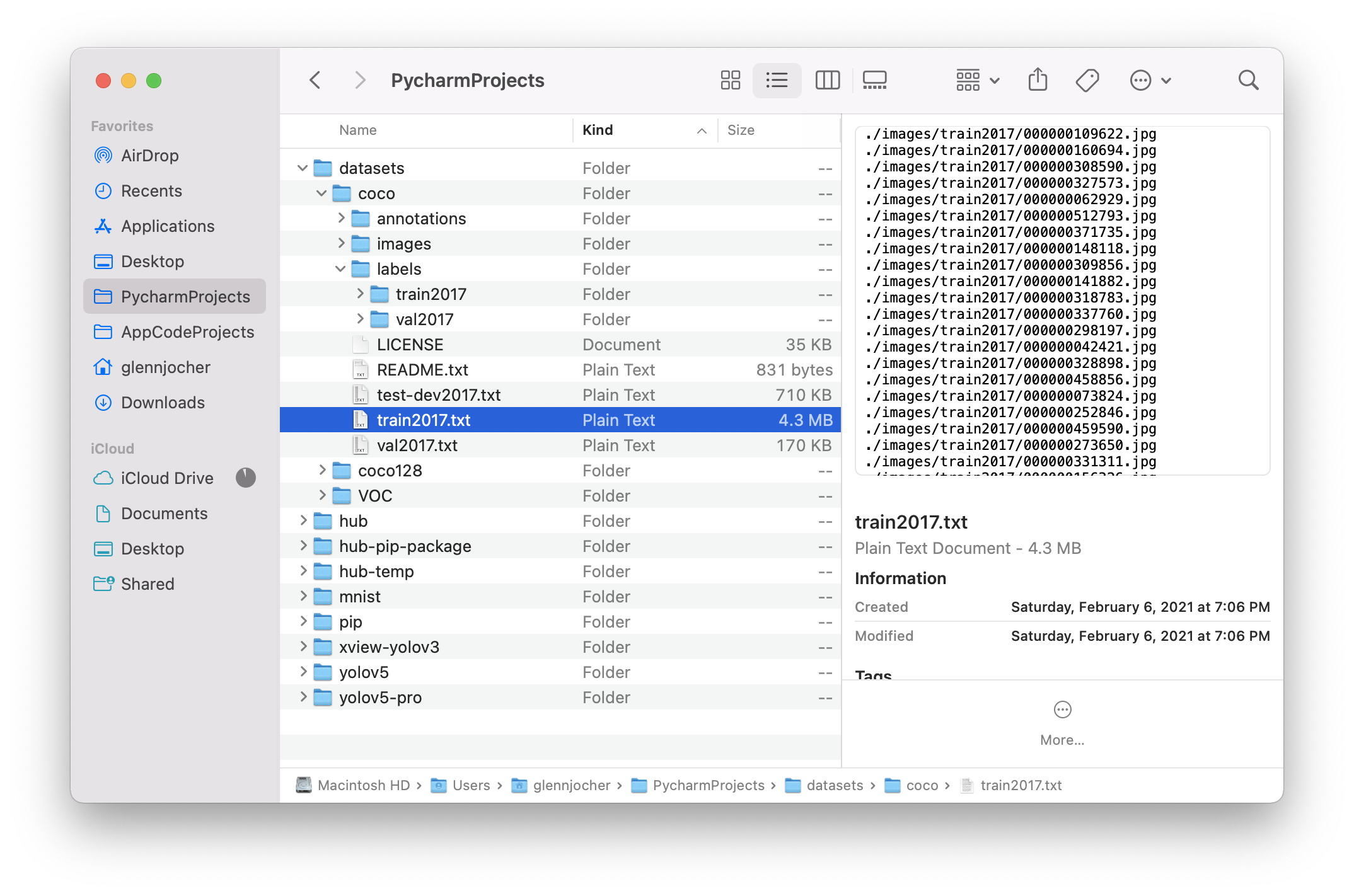Open the Search field icon

[1249, 80]
